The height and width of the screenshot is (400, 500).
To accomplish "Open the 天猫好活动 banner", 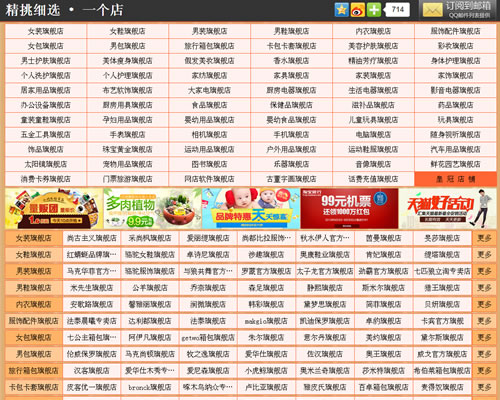I will (x=448, y=208).
